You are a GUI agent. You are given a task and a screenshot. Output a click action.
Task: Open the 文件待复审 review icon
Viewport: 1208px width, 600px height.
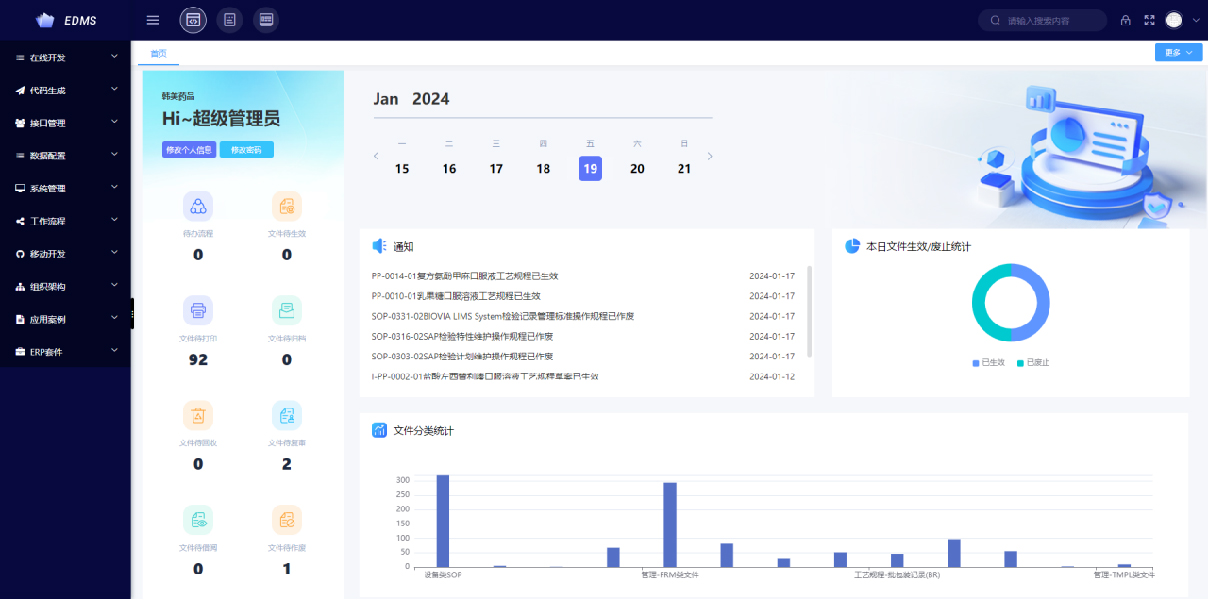287,415
